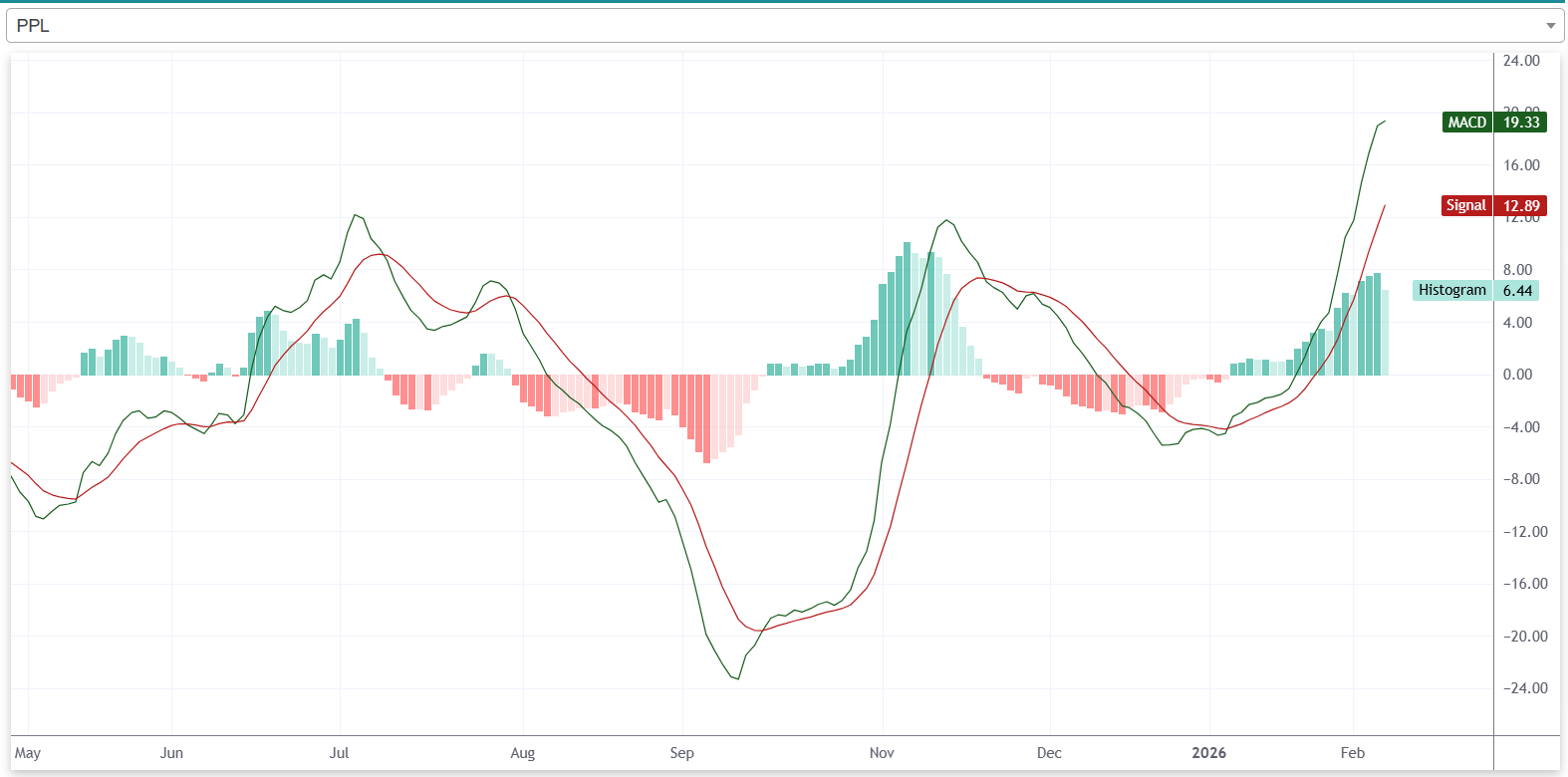Click the dropdown arrow at right of PPL
The height and width of the screenshot is (777, 1568).
coord(1550,26)
